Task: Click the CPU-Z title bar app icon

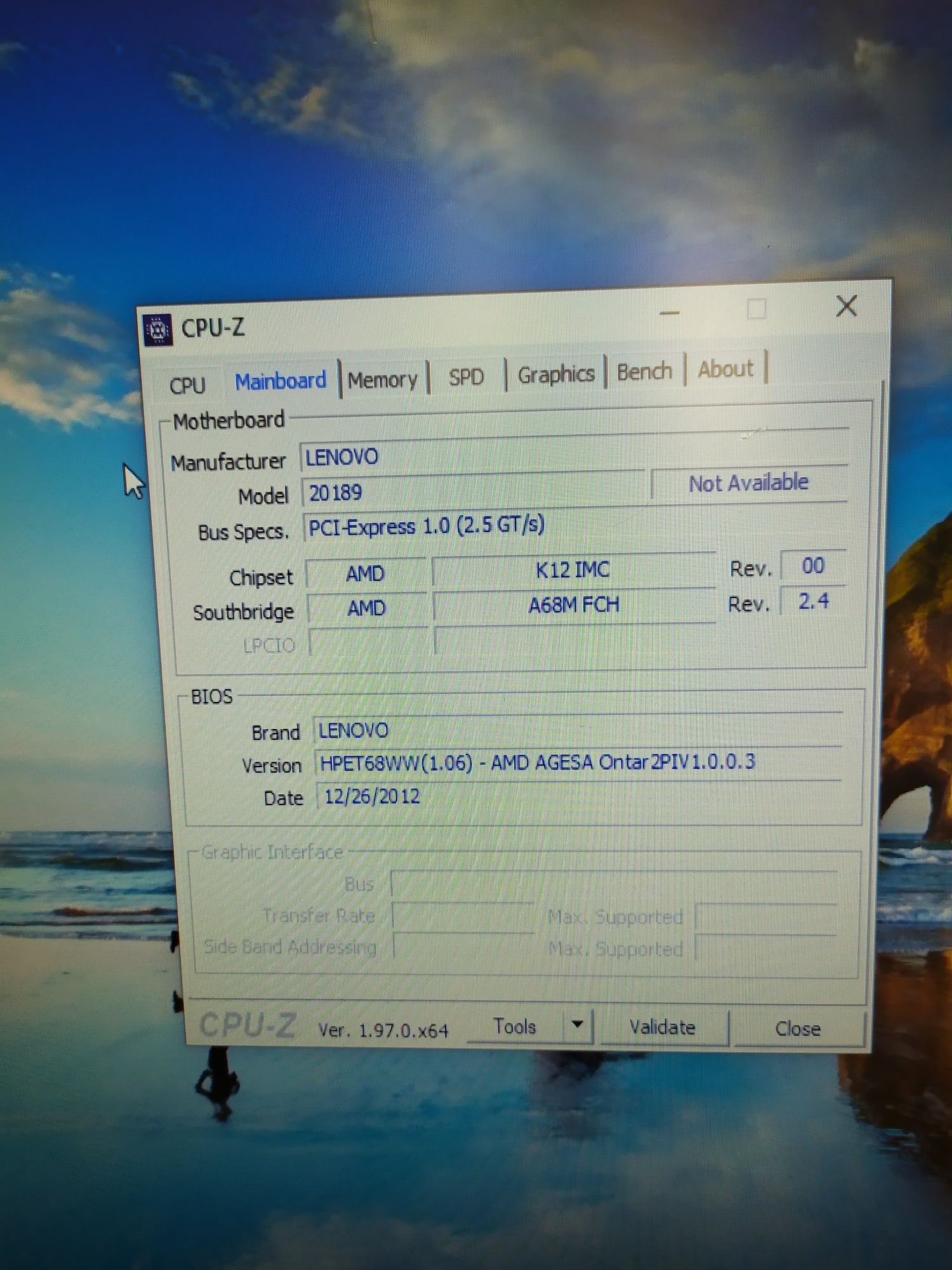Action: (157, 329)
